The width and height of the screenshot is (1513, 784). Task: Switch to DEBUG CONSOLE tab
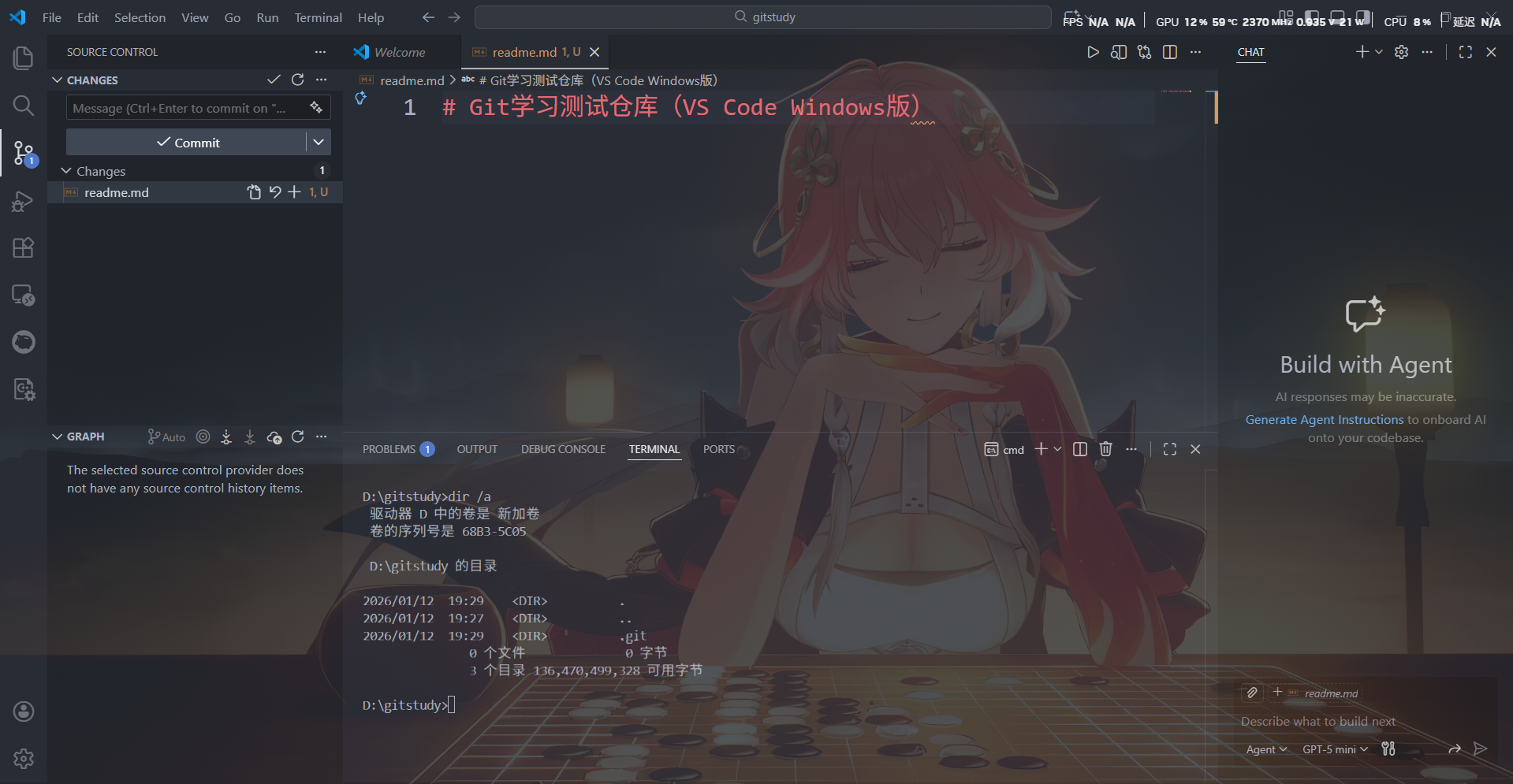(563, 449)
